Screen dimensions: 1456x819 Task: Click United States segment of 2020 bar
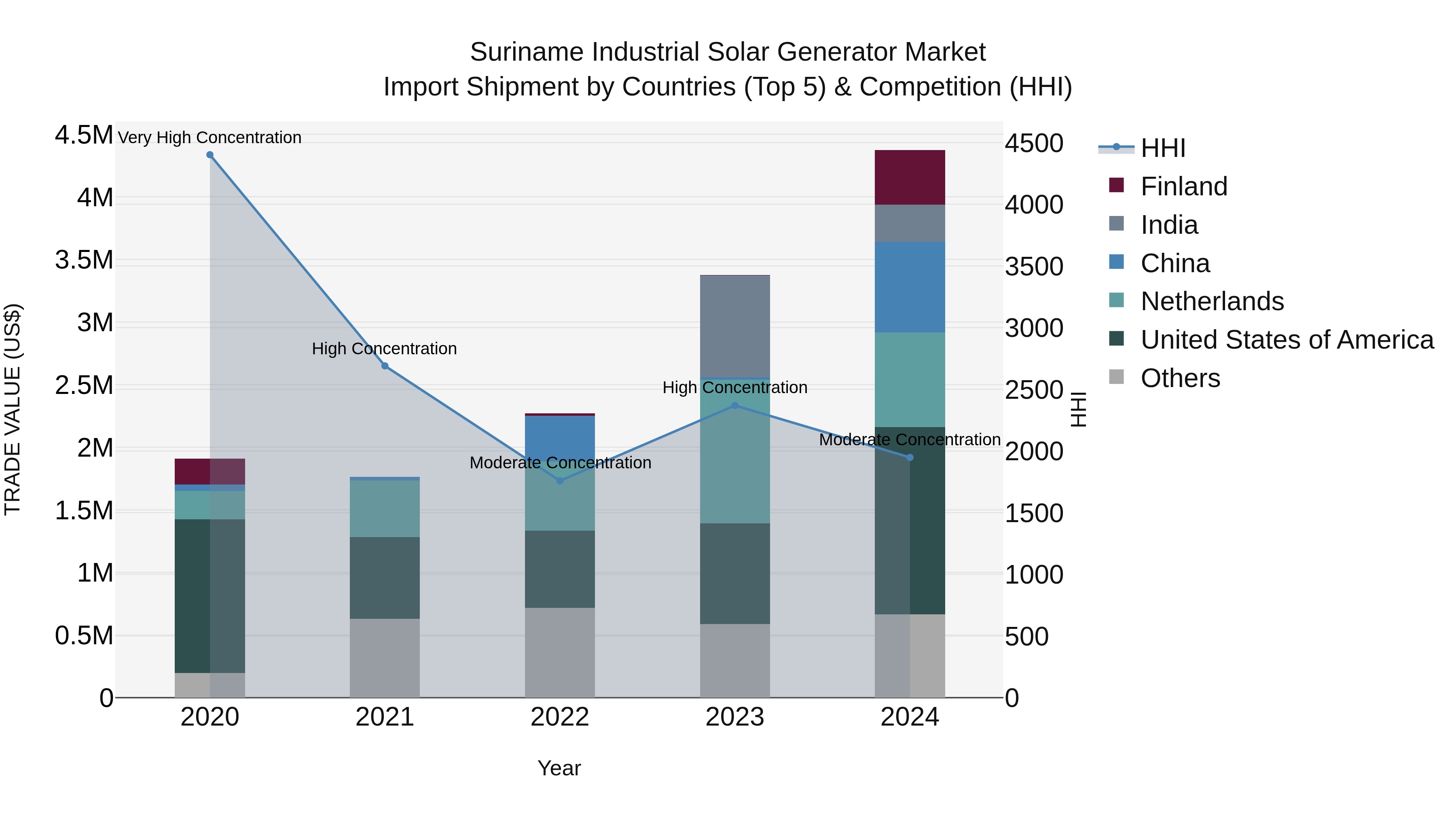(x=210, y=596)
